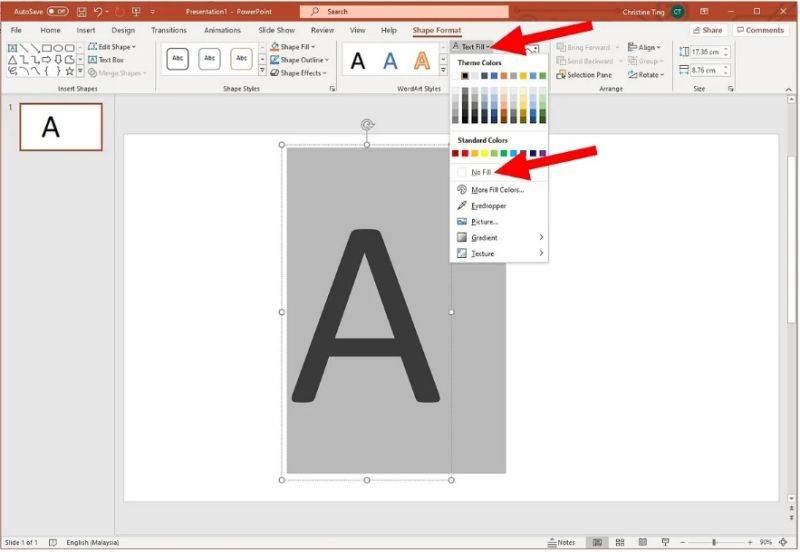
Task: Open the File tab
Action: tap(16, 30)
